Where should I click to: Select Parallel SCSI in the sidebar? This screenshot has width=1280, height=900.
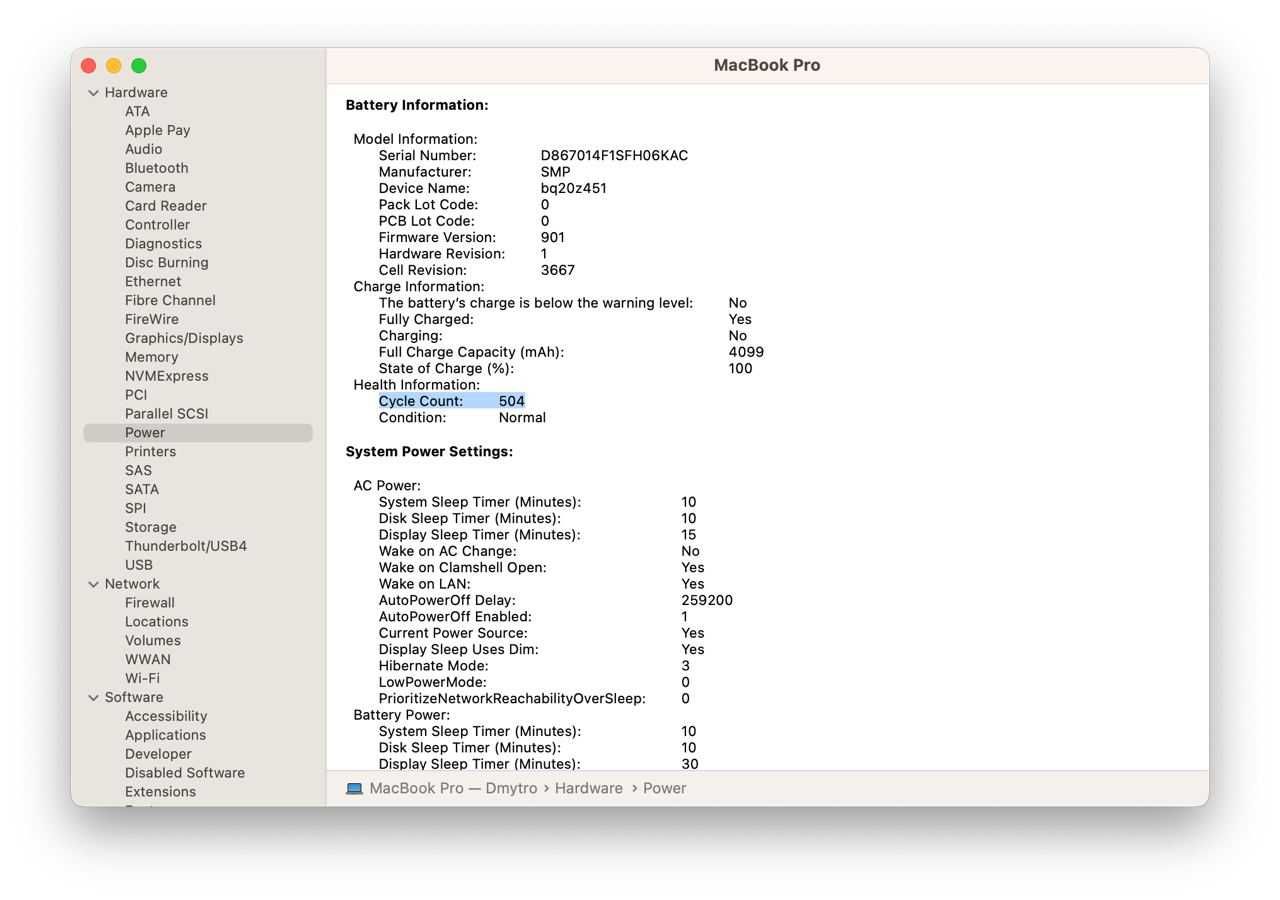click(166, 414)
